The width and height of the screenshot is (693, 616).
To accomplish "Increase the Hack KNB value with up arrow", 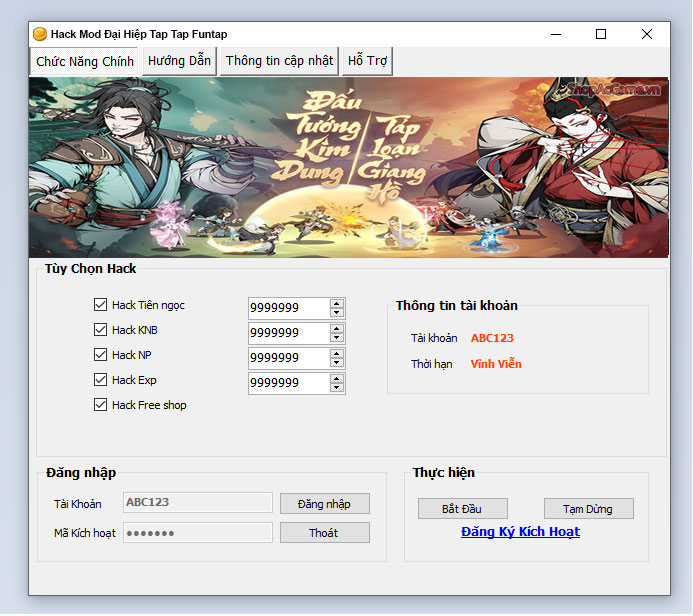I will click(337, 328).
